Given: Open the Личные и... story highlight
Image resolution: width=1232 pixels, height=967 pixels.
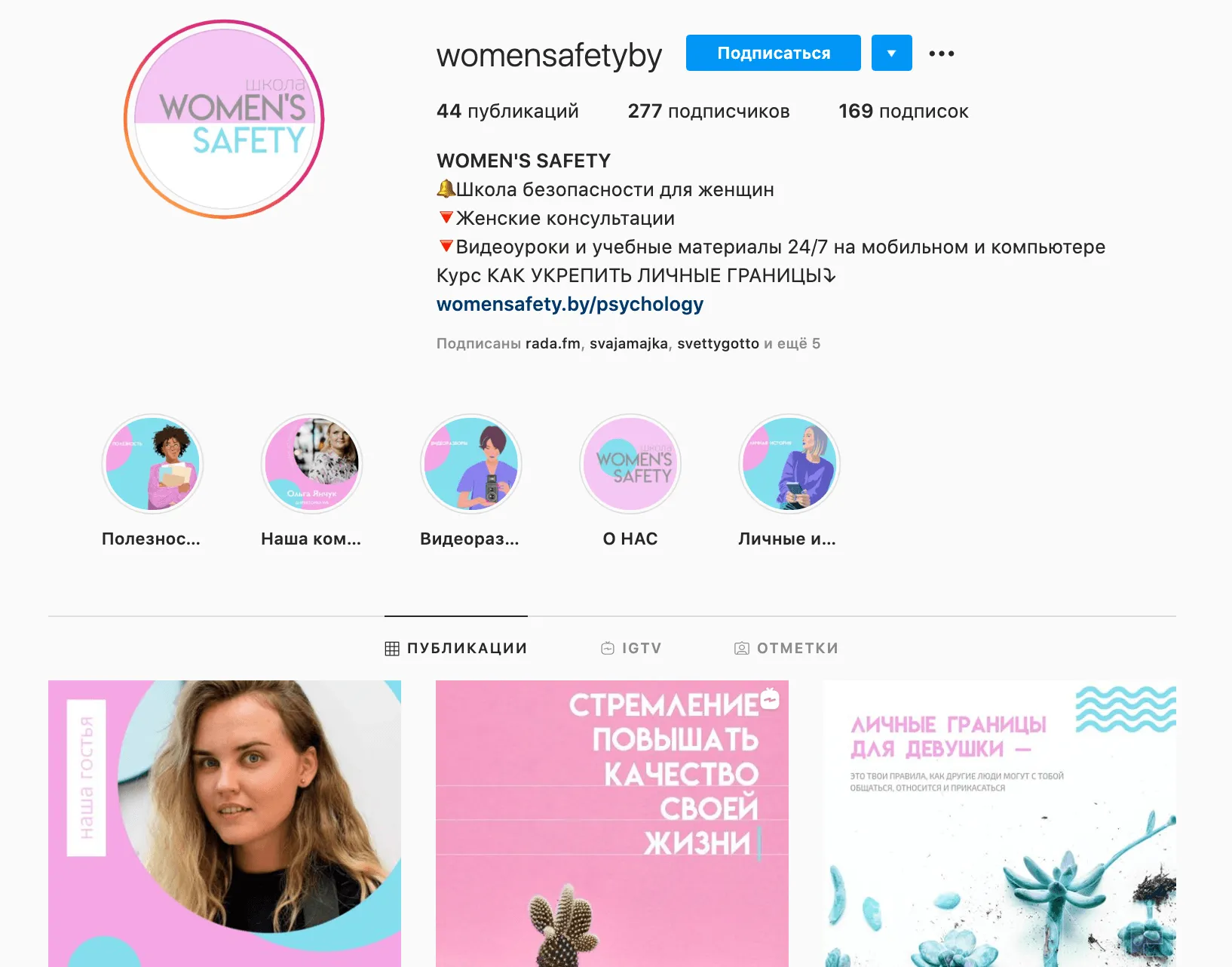Looking at the screenshot, I should click(789, 464).
